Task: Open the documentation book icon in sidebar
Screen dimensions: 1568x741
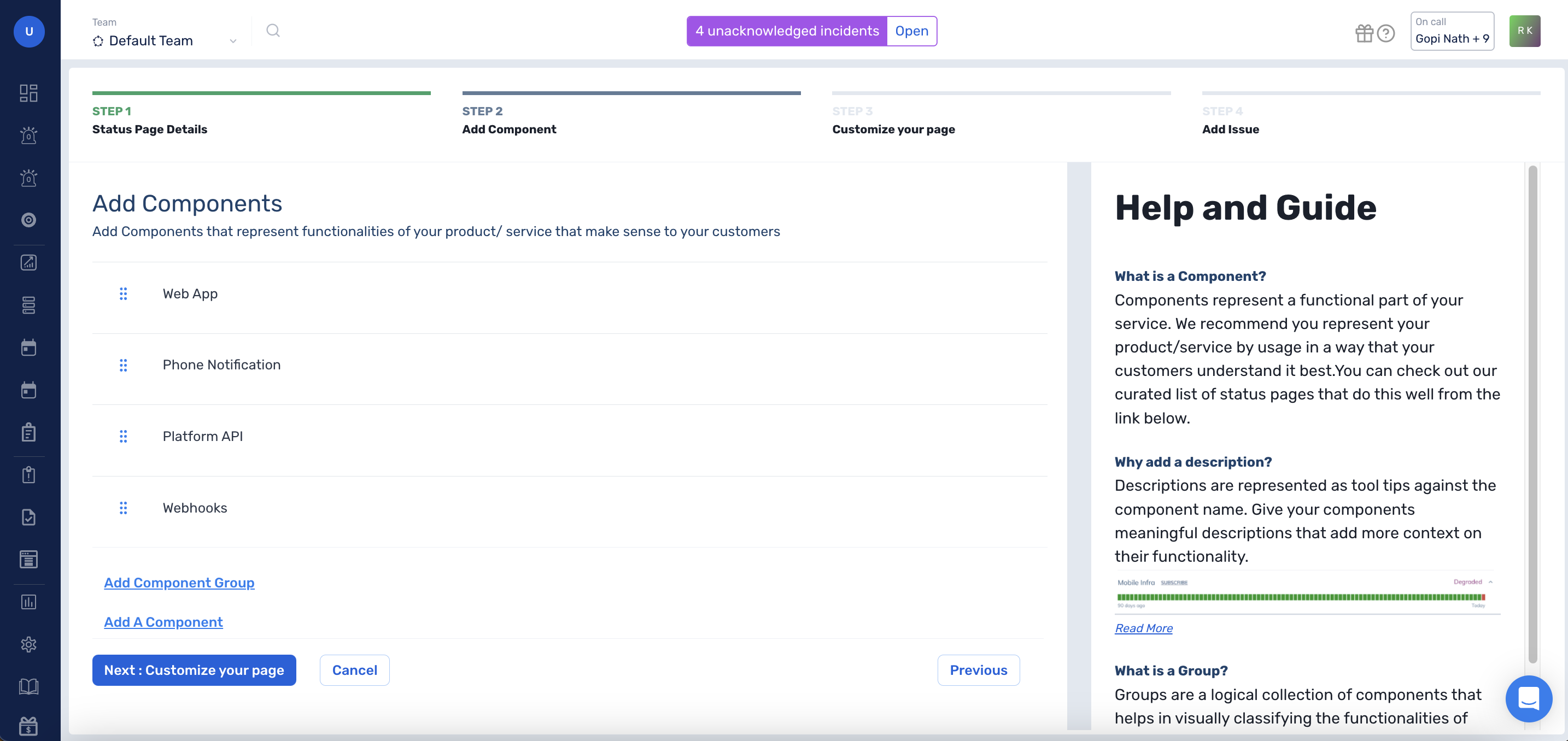Action: pyautogui.click(x=28, y=686)
